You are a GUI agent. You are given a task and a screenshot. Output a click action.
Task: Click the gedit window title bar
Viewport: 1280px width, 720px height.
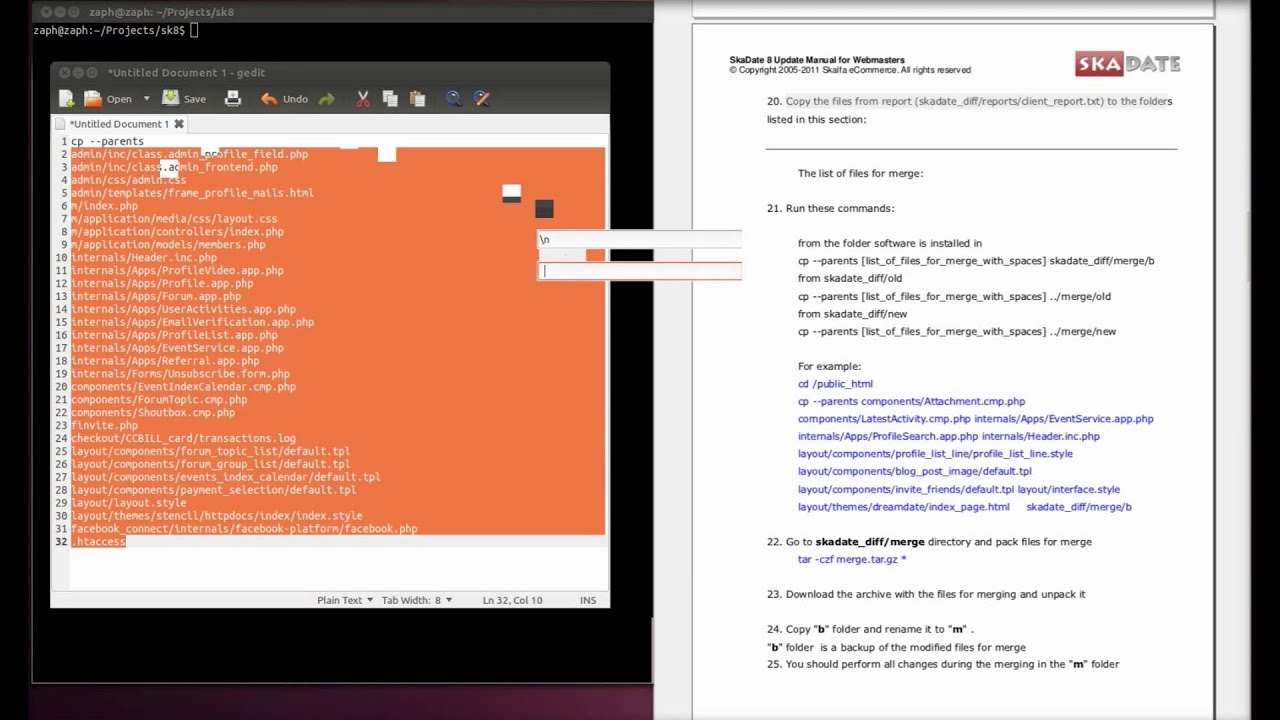pyautogui.click(x=330, y=72)
